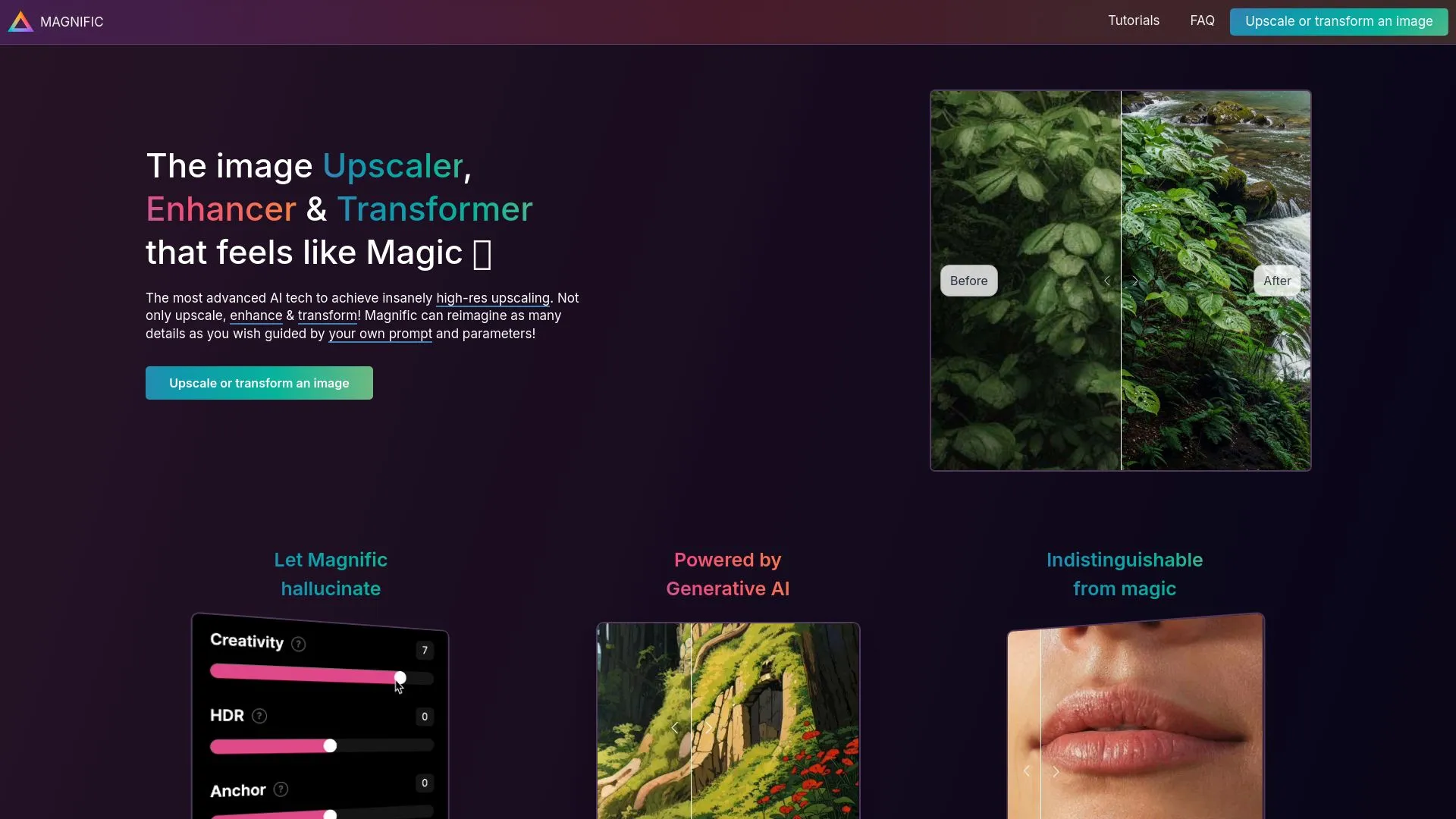Open the FAQ page
This screenshot has height=819, width=1456.
pyautogui.click(x=1203, y=20)
